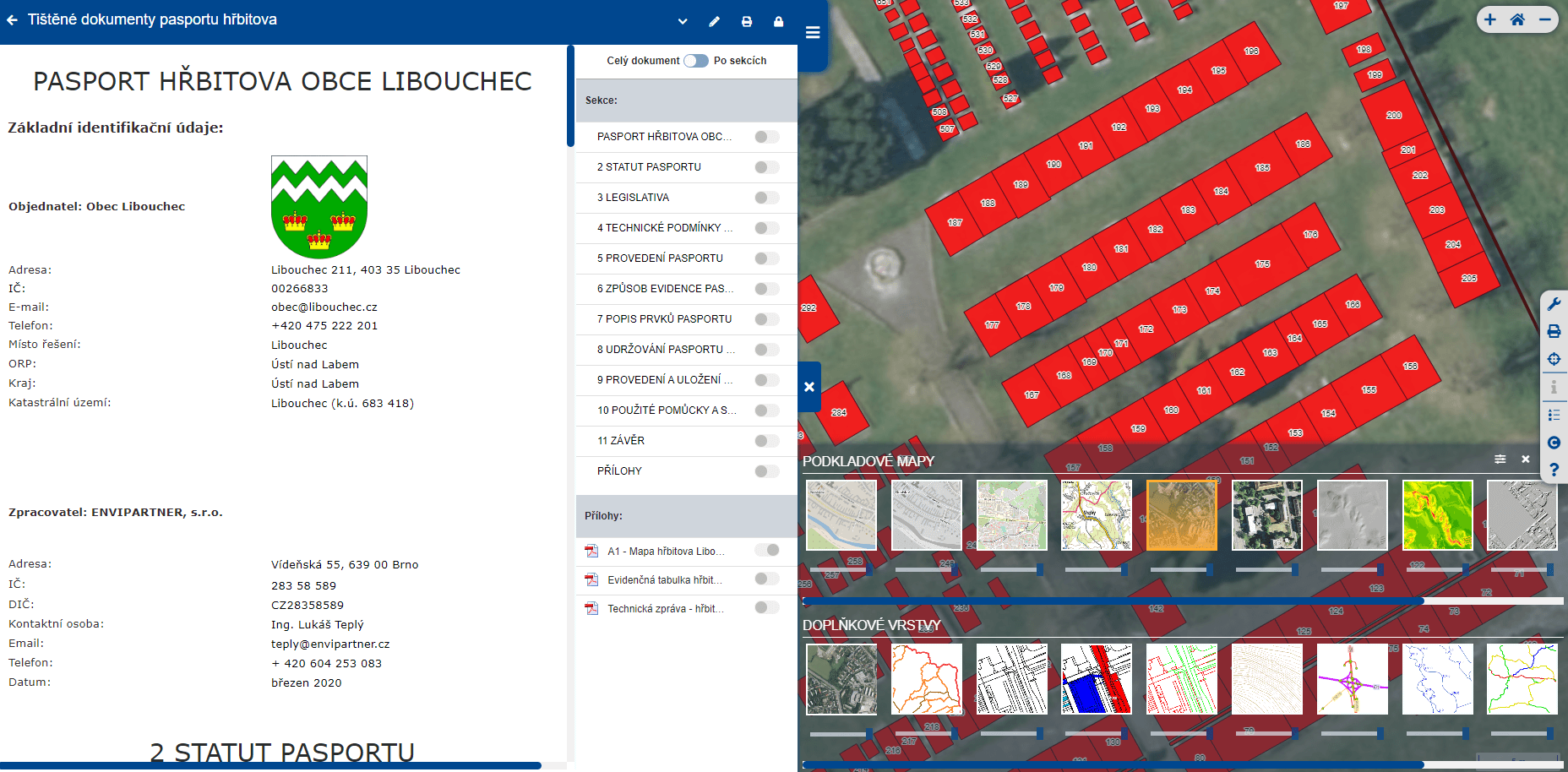Viewport: 1568px width, 772px height.
Task: Click the print icon in document header
Action: point(747,21)
